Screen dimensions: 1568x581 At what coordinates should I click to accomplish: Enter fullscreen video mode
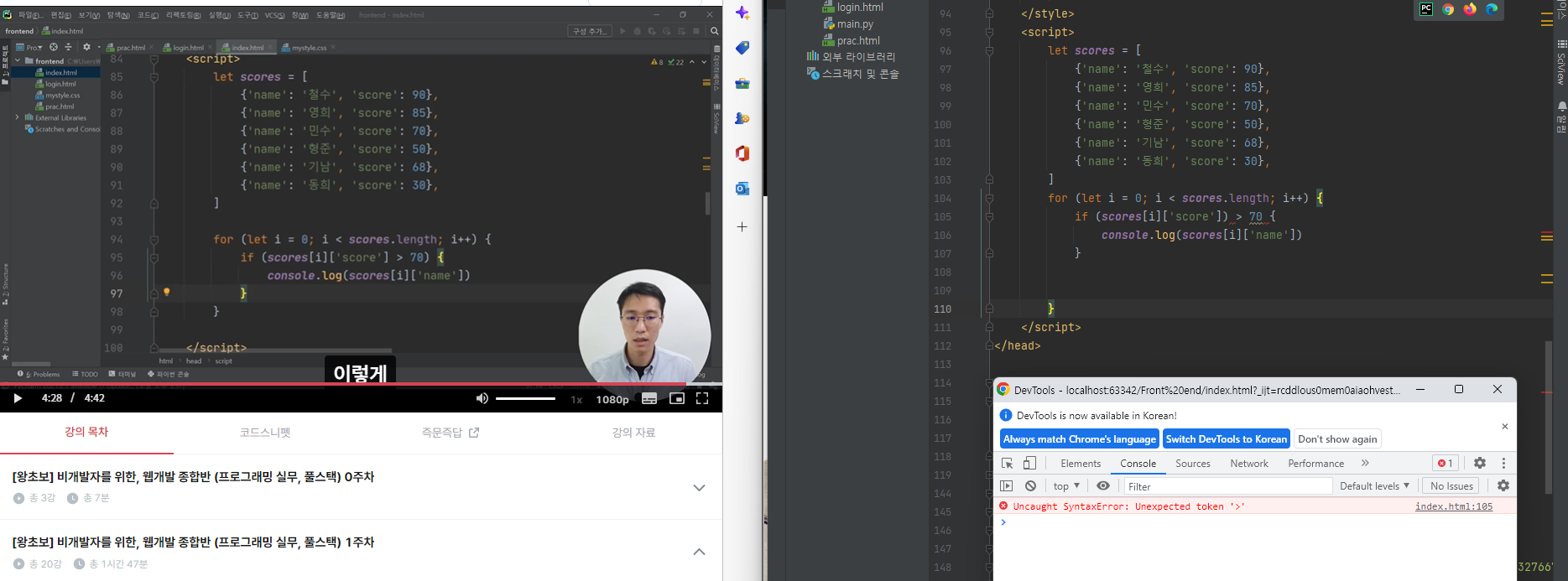702,398
